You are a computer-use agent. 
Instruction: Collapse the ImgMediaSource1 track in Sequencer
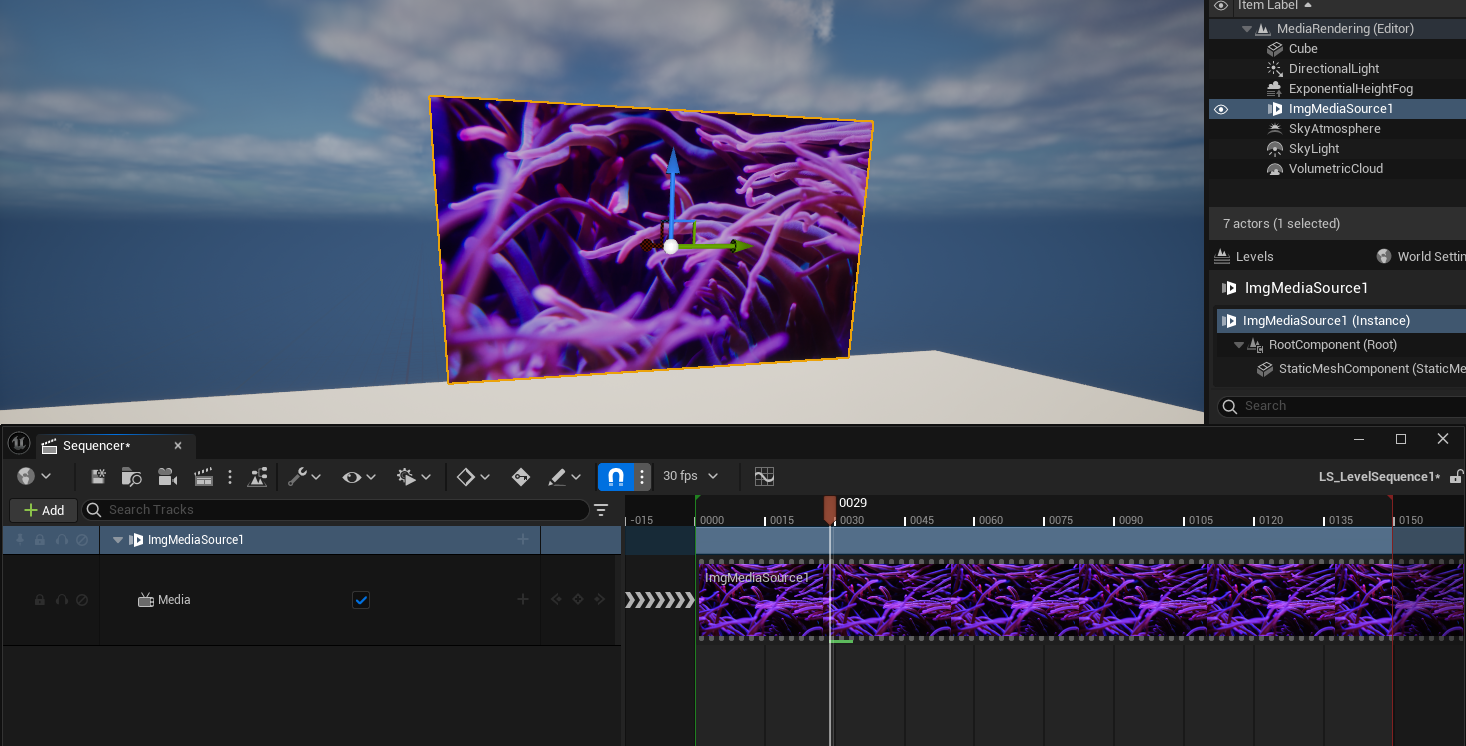[x=118, y=540]
